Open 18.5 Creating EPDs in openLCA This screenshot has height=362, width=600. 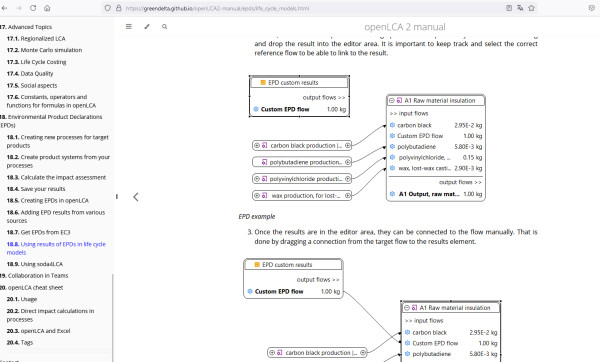(47, 201)
